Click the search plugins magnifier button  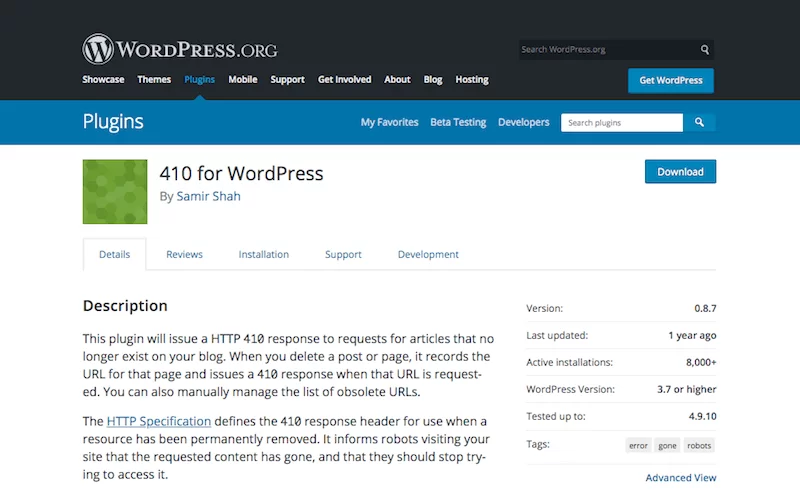pos(699,122)
